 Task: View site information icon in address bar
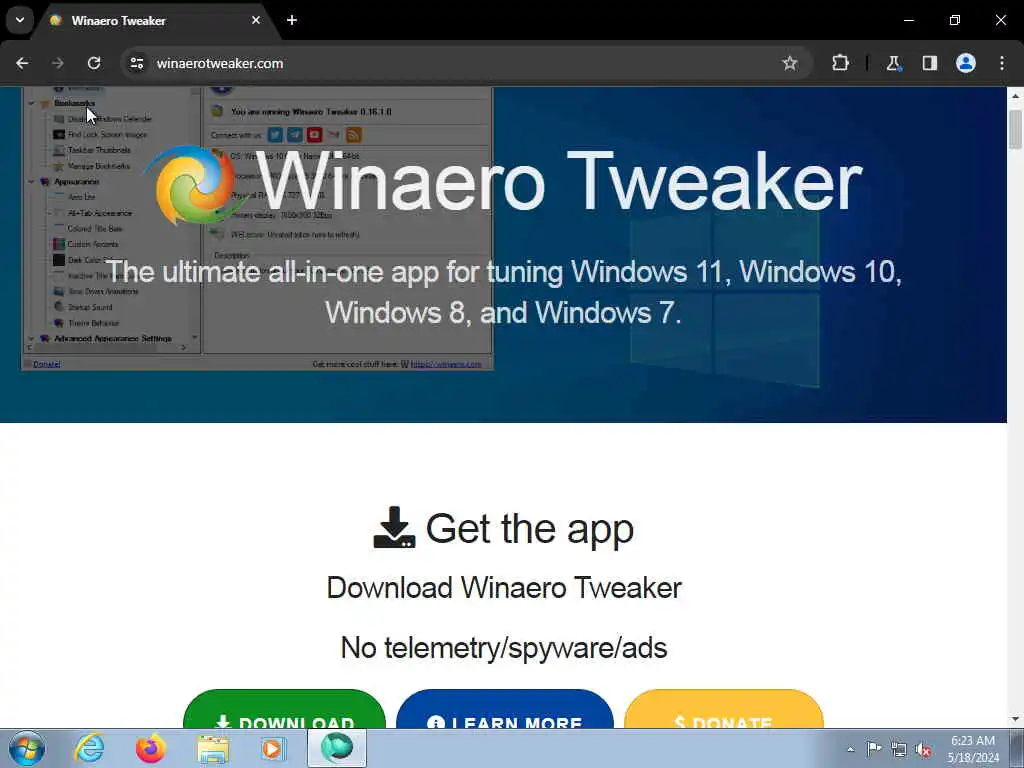coord(136,63)
